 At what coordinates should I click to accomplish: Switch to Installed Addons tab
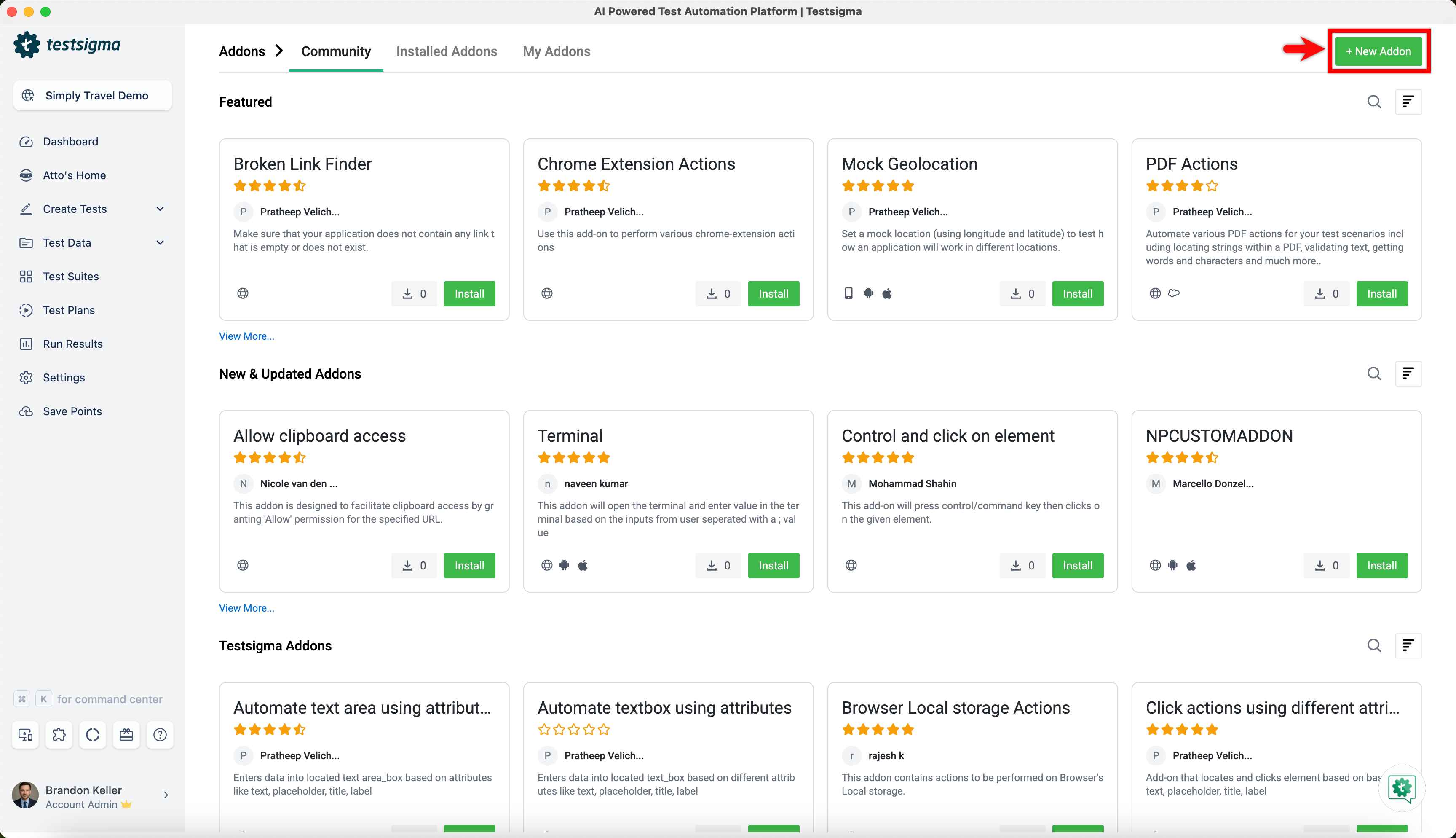(x=446, y=51)
